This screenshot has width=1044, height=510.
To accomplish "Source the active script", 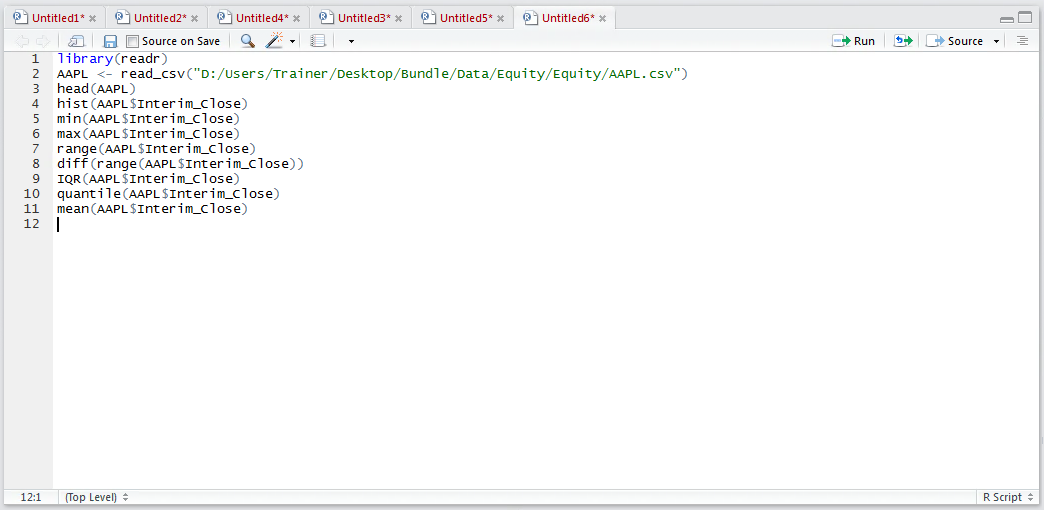I will pos(955,41).
